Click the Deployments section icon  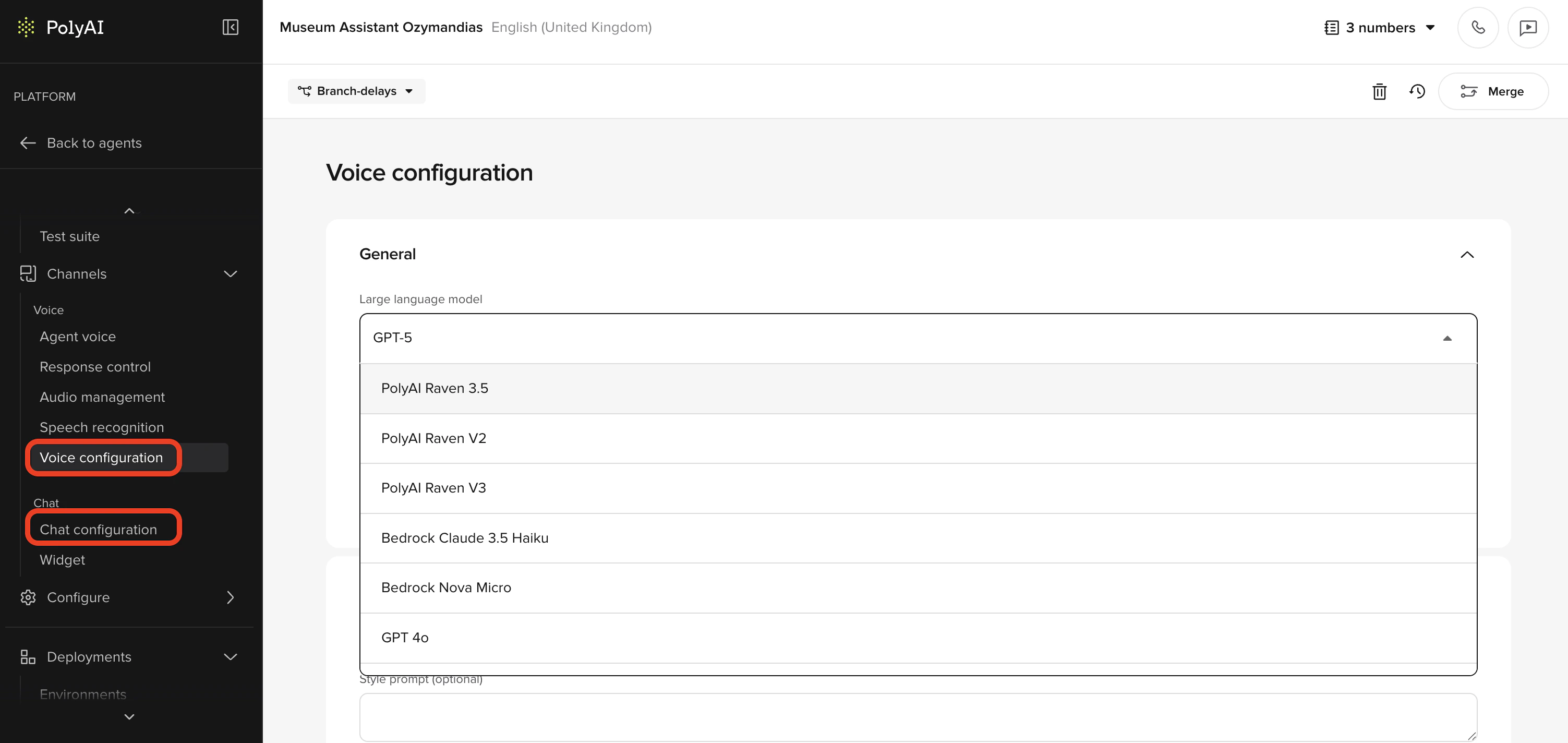(28, 656)
